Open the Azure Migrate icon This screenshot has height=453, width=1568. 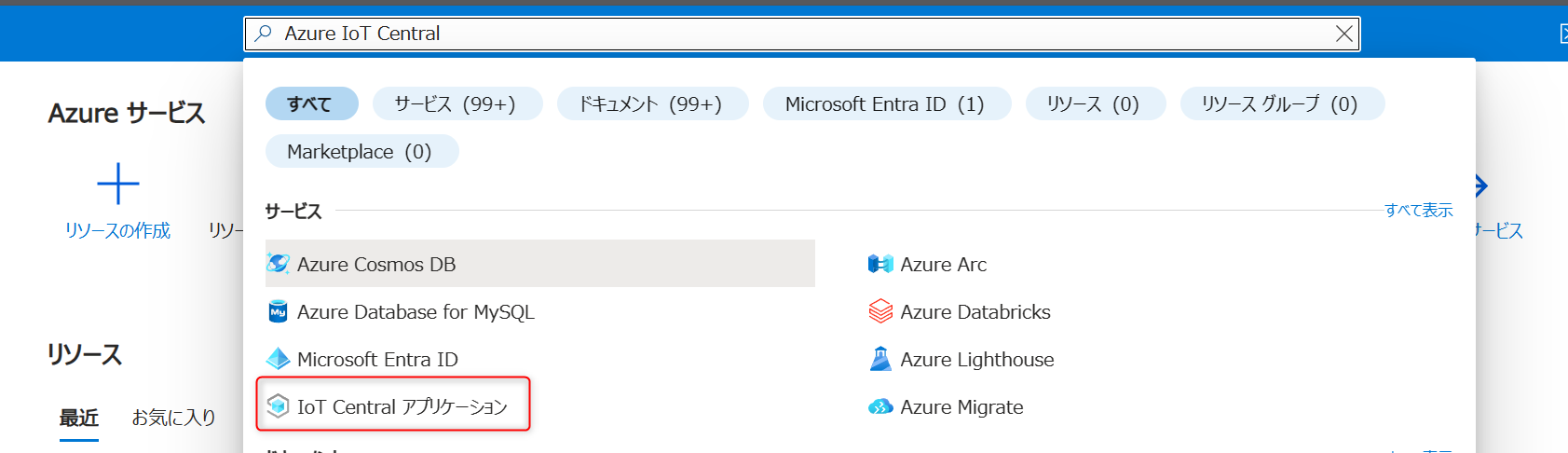coord(880,406)
